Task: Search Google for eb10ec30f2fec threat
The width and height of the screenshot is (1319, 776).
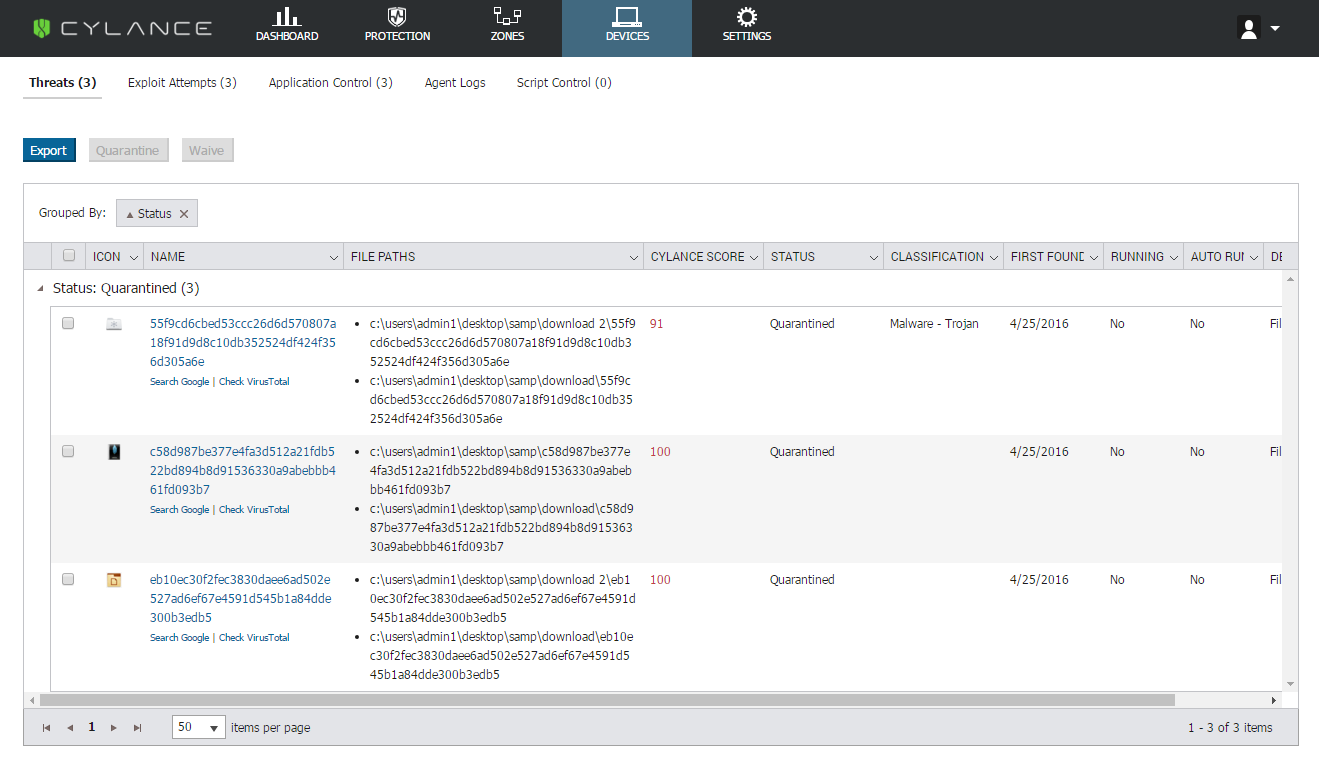Action: pos(180,638)
